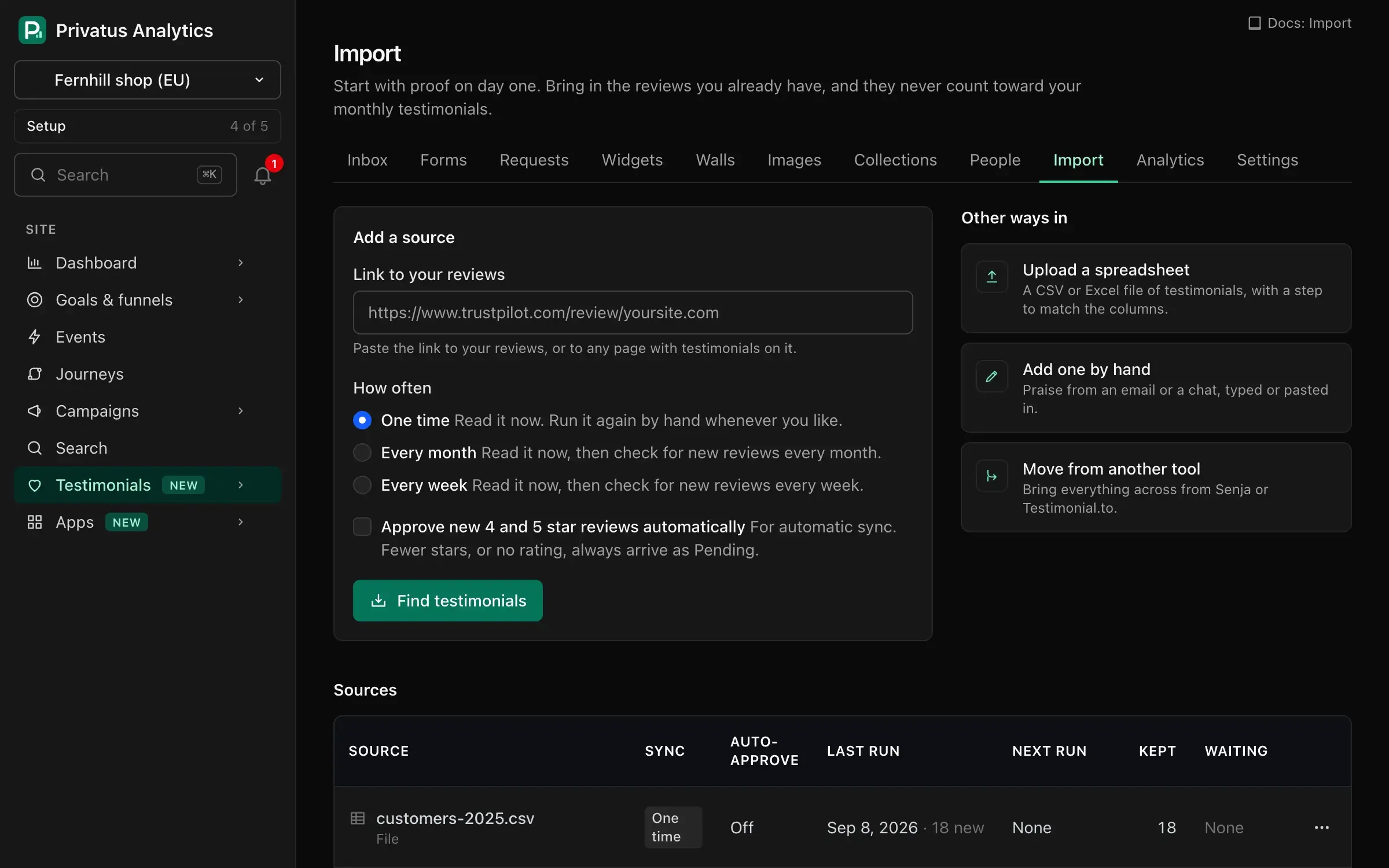Viewport: 1389px width, 868px height.
Task: Open the Settings tab
Action: (1267, 160)
